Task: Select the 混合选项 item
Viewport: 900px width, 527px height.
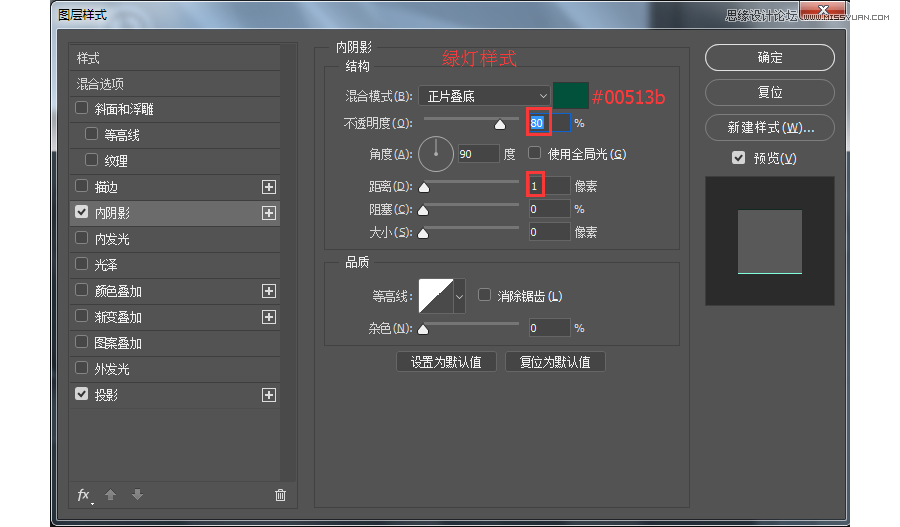Action: pos(174,84)
